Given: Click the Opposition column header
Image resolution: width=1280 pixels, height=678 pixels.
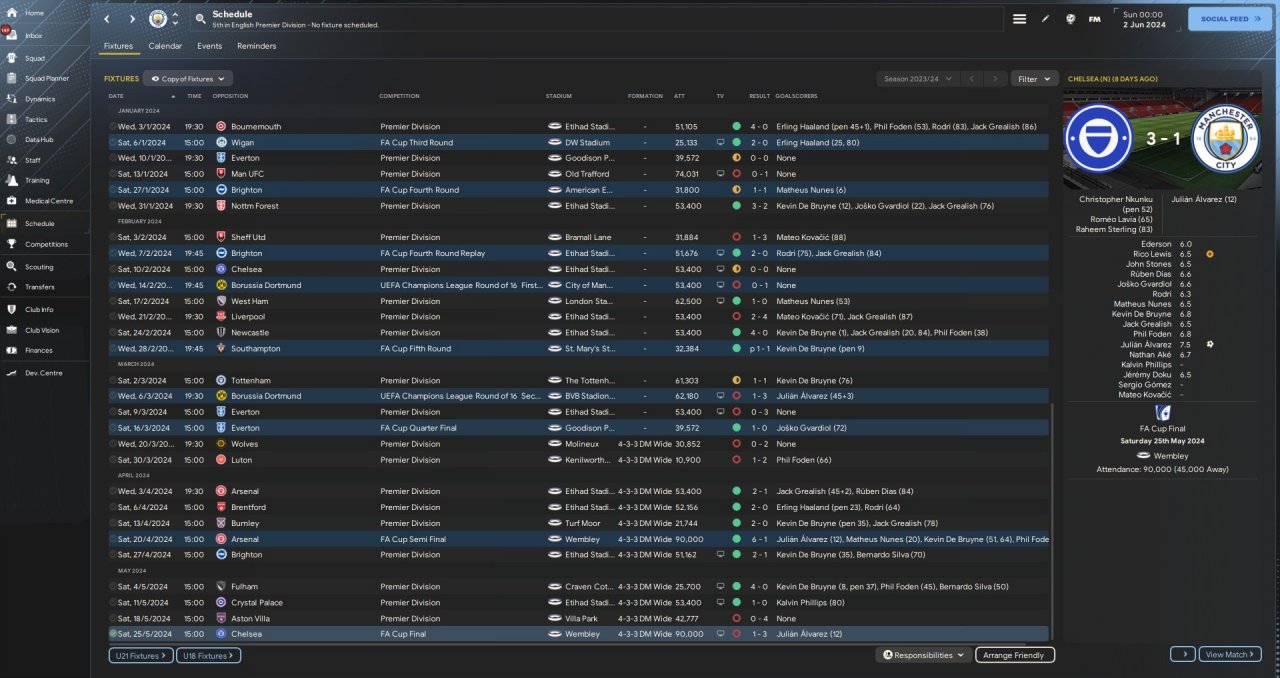Looking at the screenshot, I should click(x=230, y=96).
